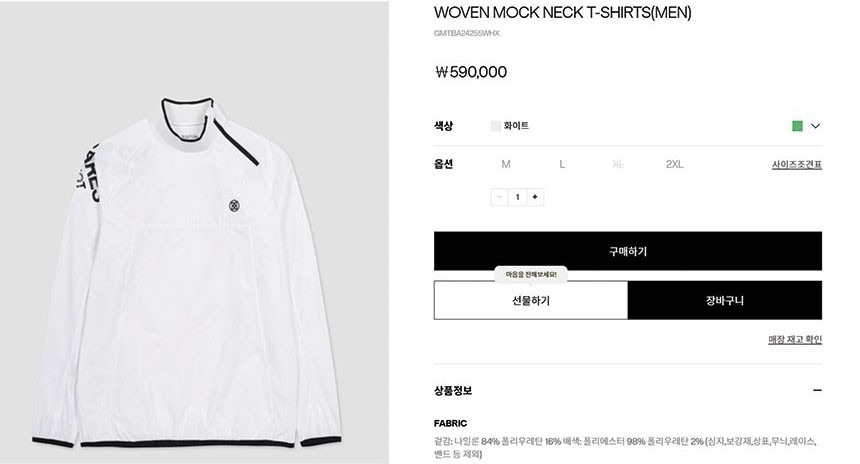Click the quantity input field showing 1
The height and width of the screenshot is (464, 860).
coord(517,197)
